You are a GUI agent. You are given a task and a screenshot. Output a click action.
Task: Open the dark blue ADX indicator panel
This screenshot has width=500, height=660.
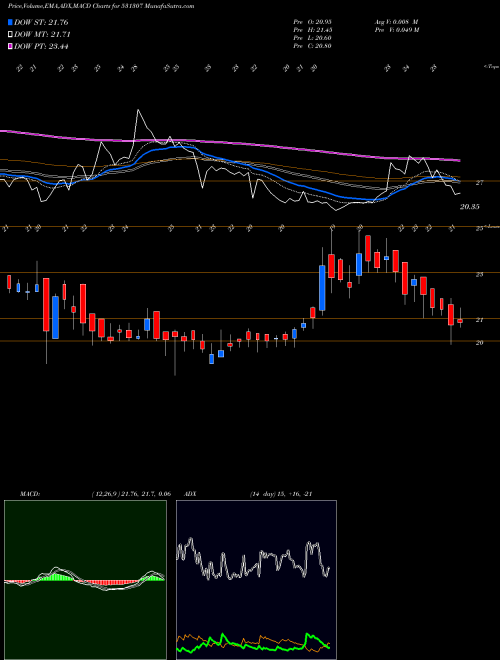[x=256, y=580]
